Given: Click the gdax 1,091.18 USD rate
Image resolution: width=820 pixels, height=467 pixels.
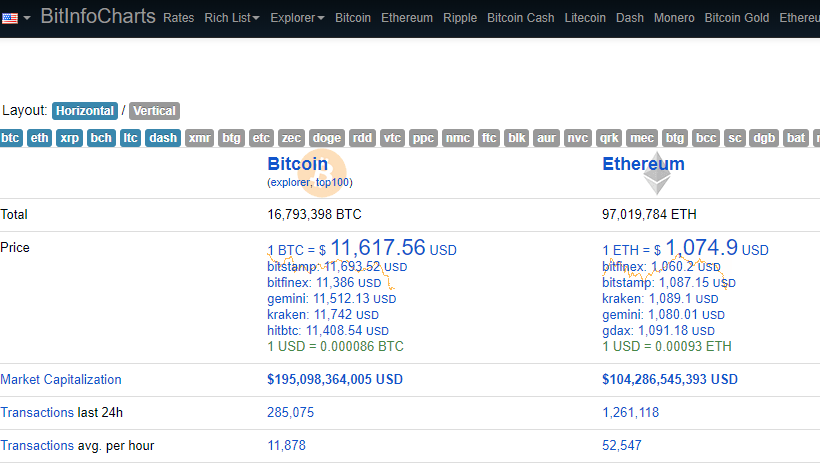Looking at the screenshot, I should click(658, 331).
